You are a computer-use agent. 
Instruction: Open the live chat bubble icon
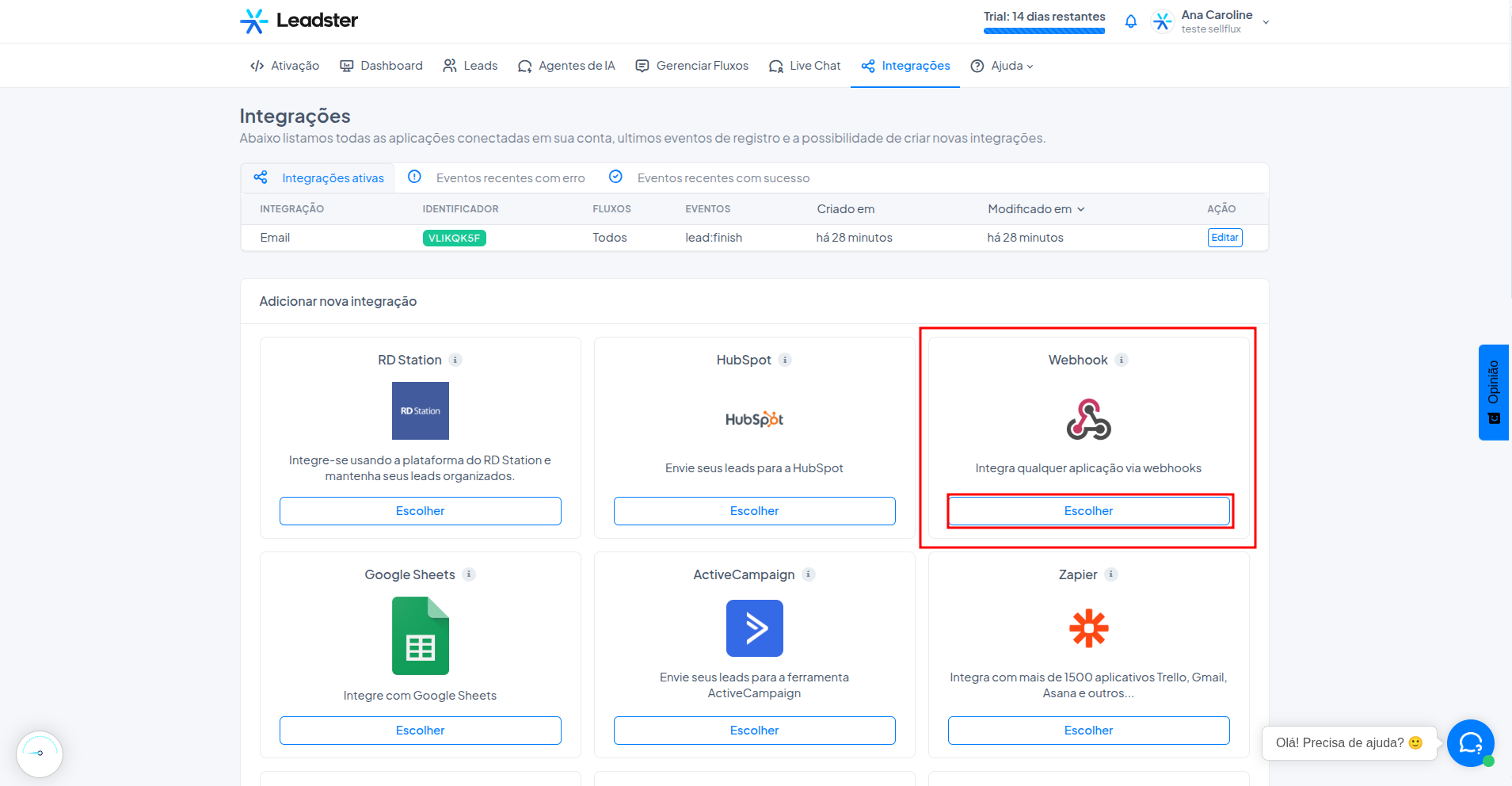1470,742
